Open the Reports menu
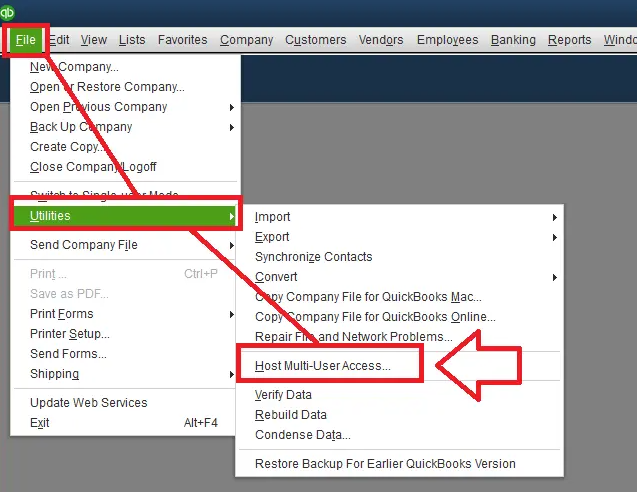The image size is (637, 492). [569, 40]
